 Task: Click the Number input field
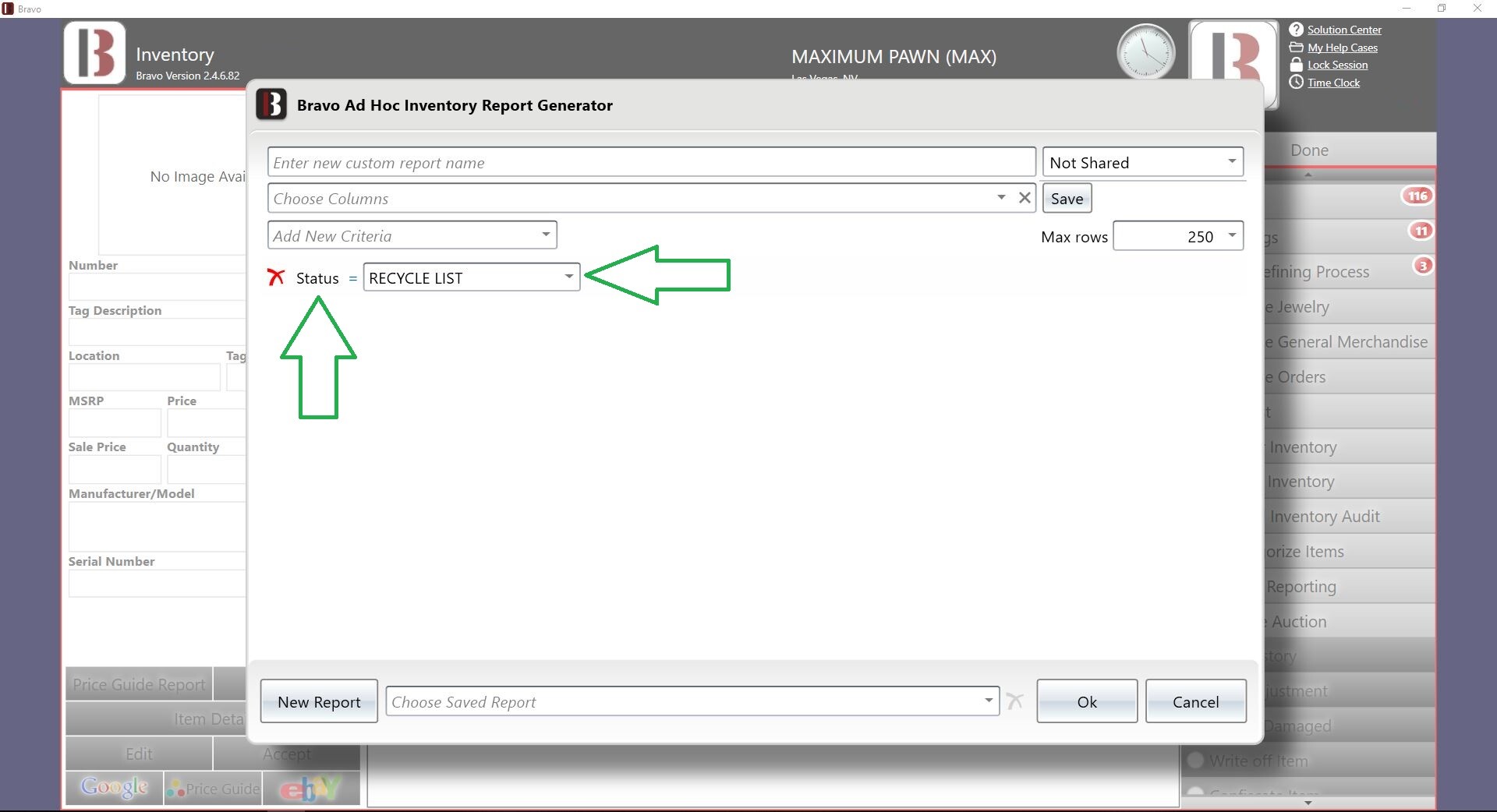(157, 286)
